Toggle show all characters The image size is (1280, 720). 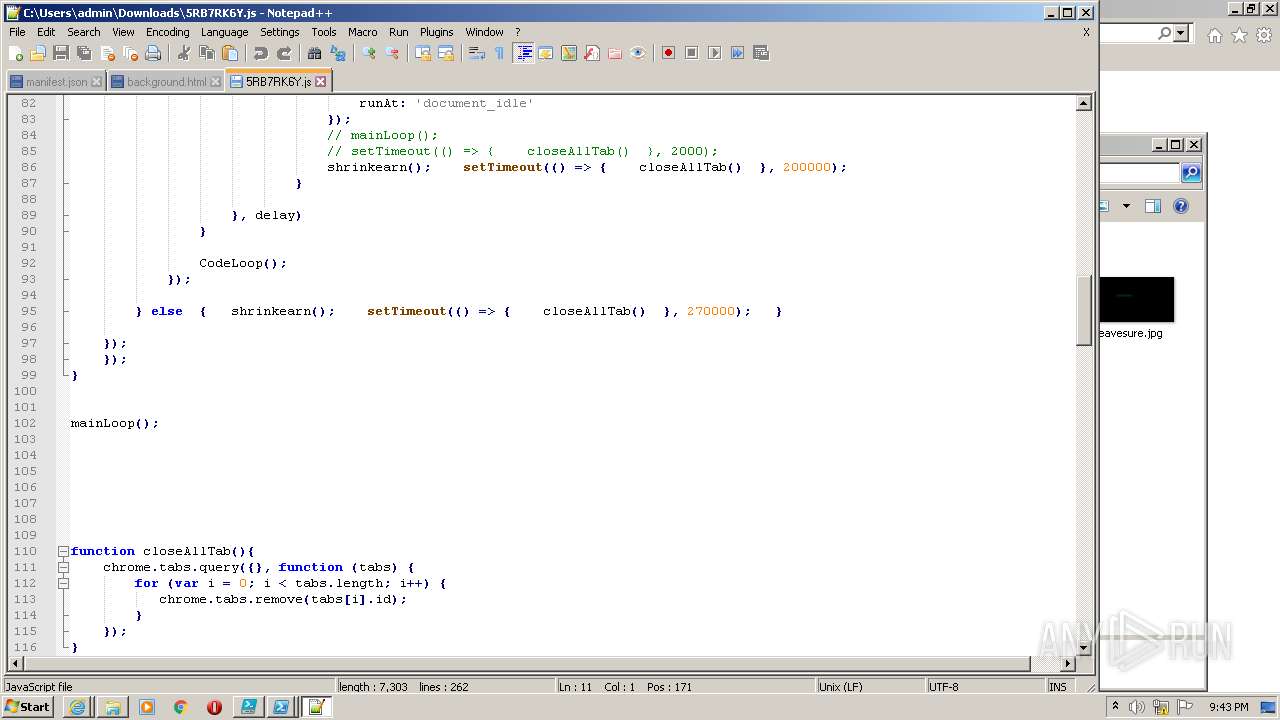click(x=499, y=53)
